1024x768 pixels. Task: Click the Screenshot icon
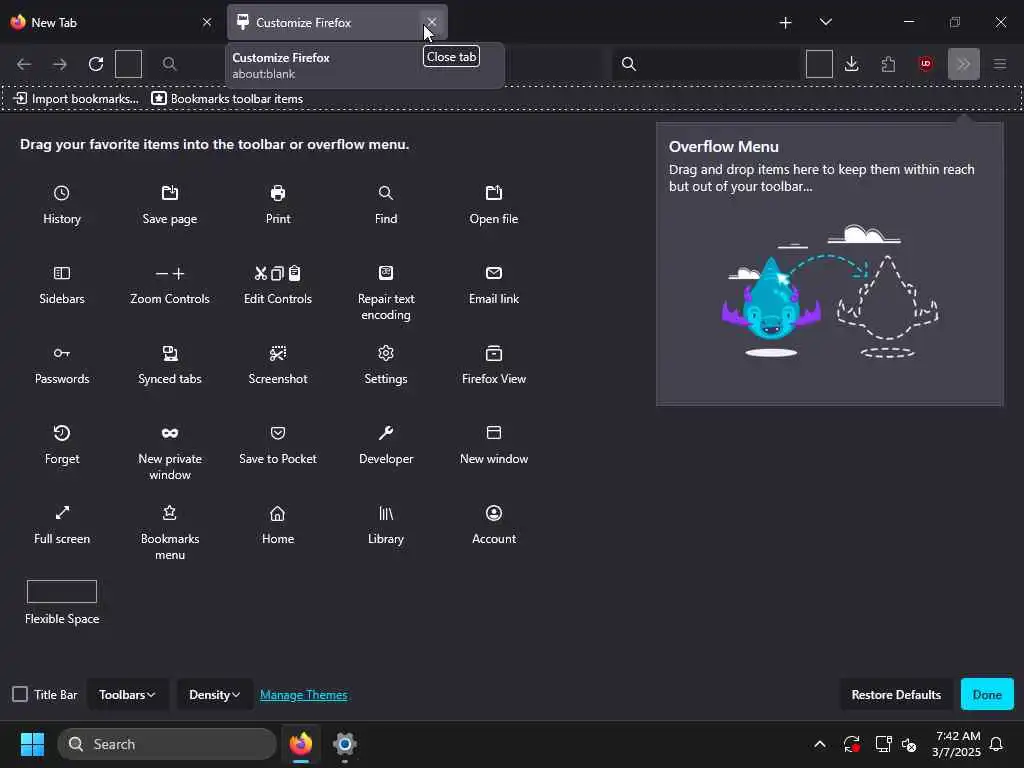pyautogui.click(x=278, y=353)
